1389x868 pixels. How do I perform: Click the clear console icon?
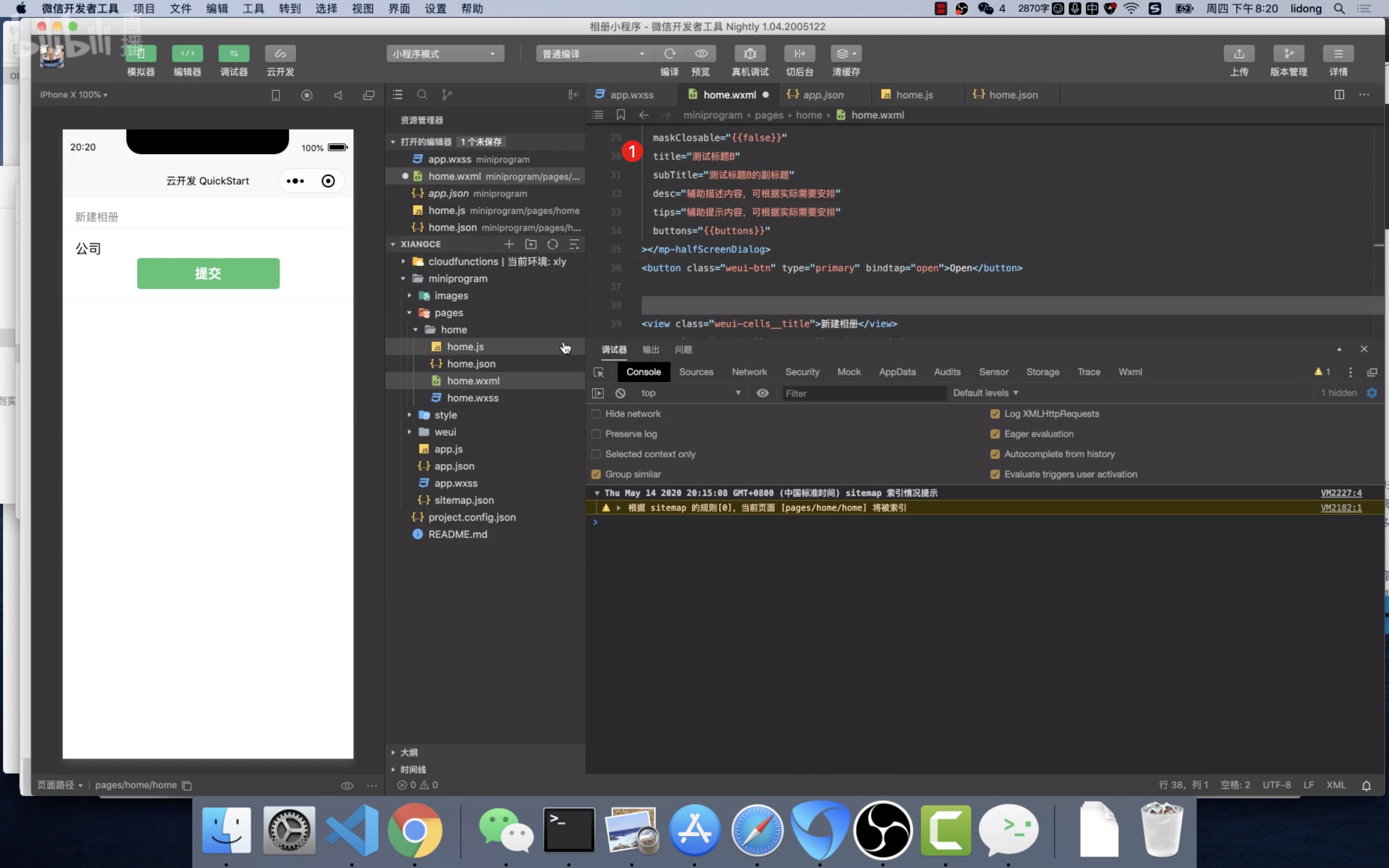point(620,393)
